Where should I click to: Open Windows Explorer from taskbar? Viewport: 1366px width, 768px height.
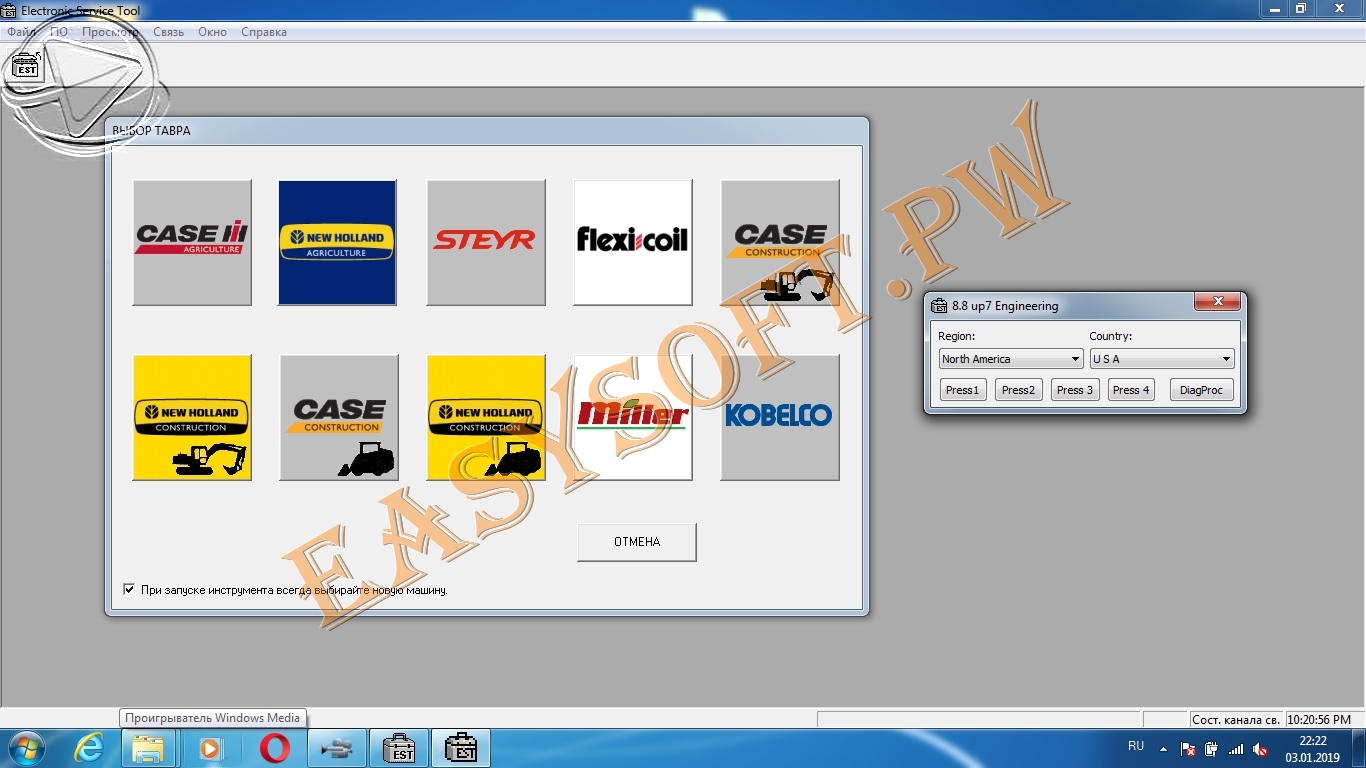tap(149, 748)
